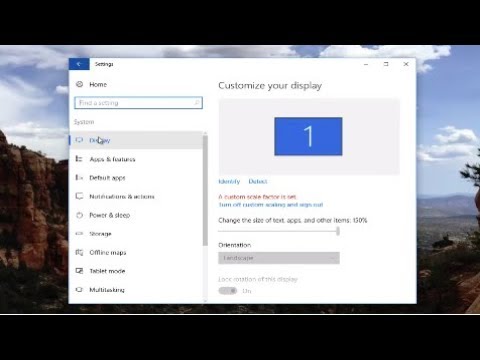Select Display in the System list

[x=136, y=140]
